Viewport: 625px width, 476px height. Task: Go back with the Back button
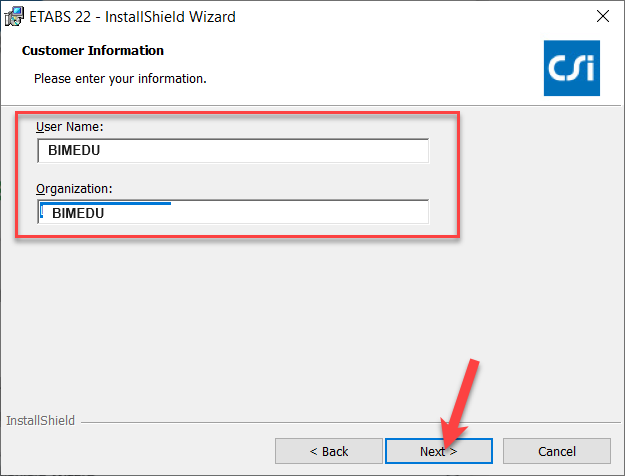(328, 451)
